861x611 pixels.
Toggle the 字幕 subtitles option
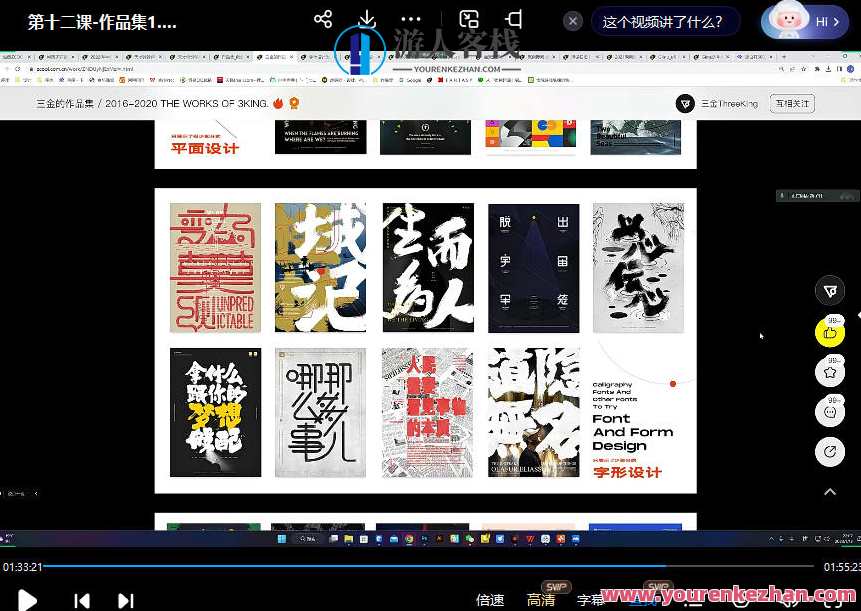pos(591,600)
